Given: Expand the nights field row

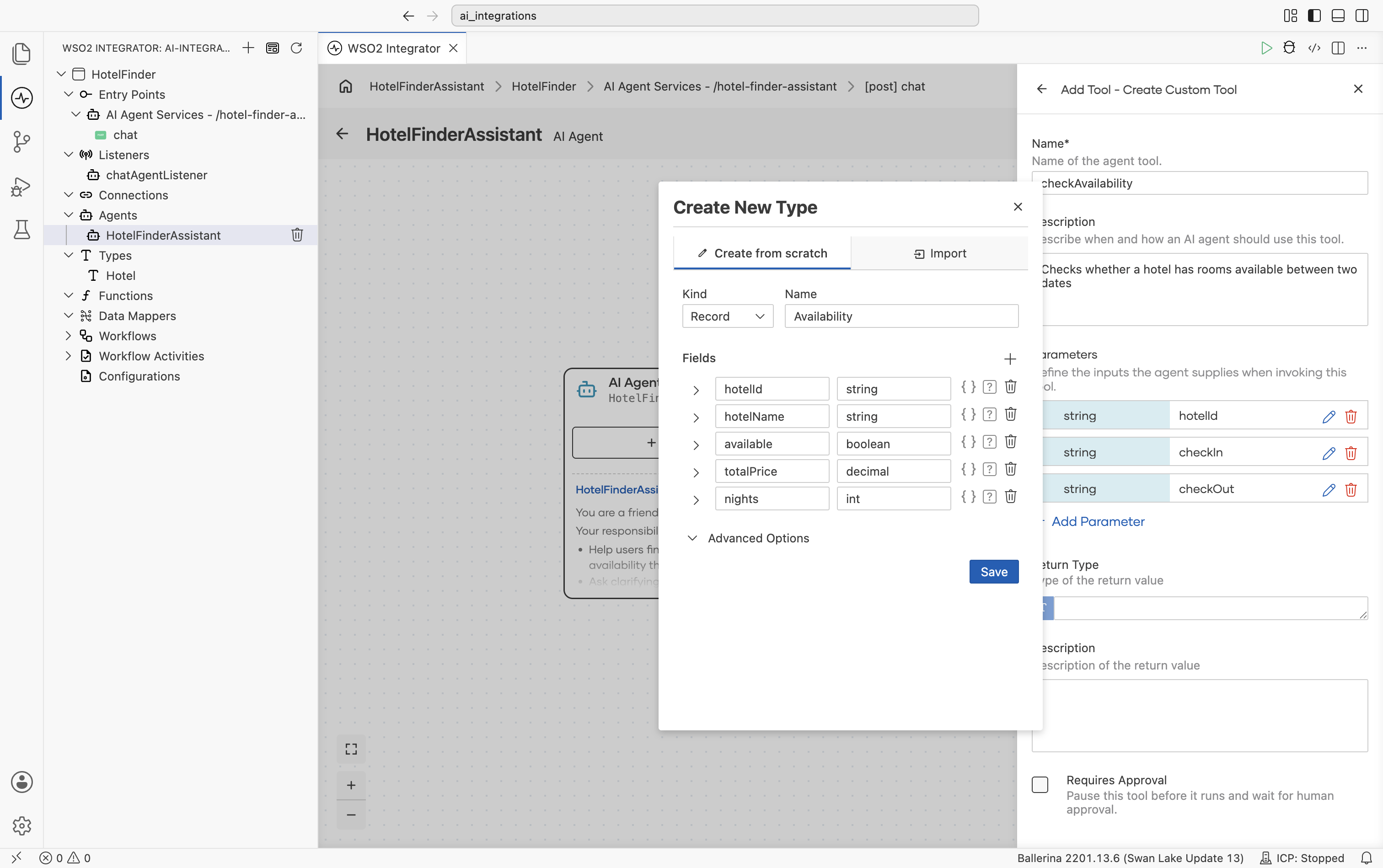Looking at the screenshot, I should pos(696,500).
